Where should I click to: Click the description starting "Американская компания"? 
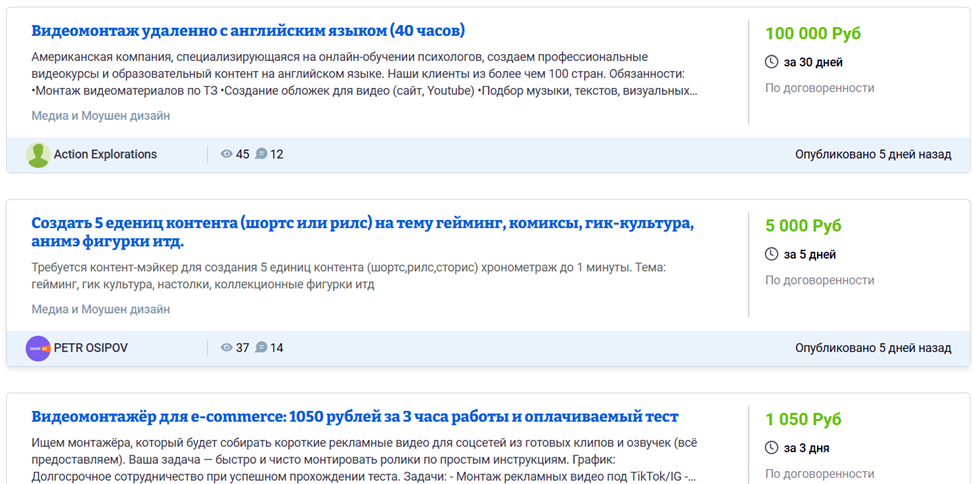[363, 74]
